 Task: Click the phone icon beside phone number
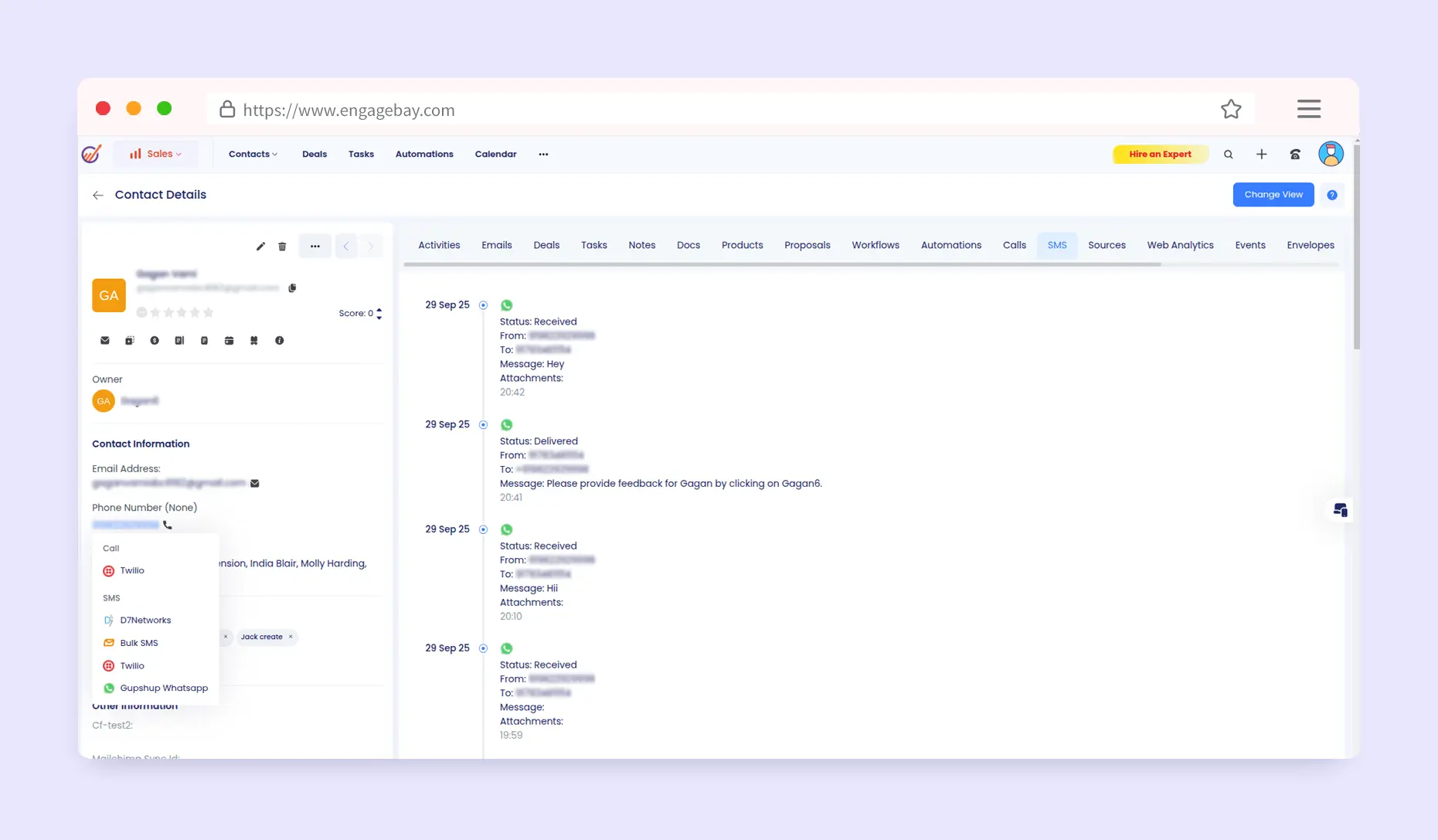click(168, 525)
